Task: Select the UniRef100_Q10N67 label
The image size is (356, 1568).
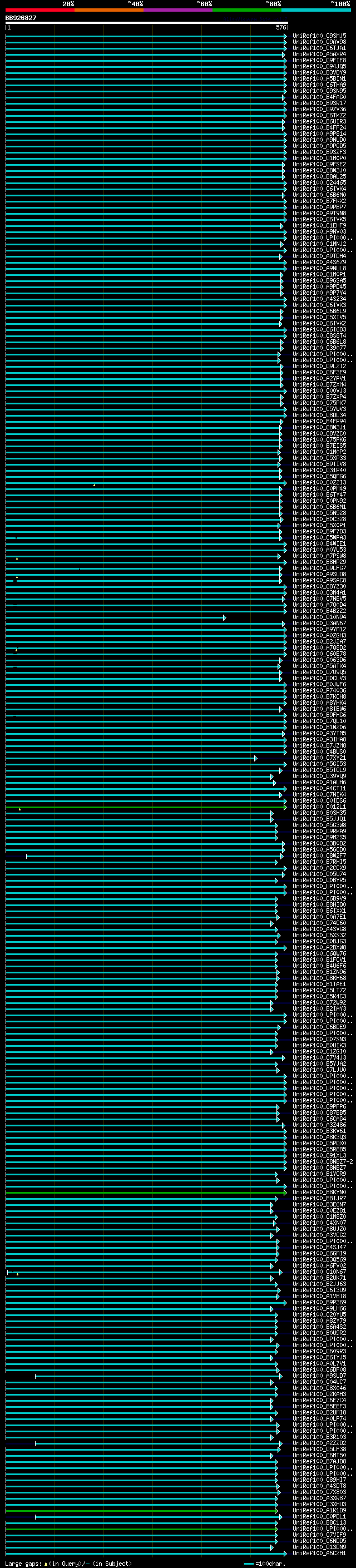Action: pyautogui.click(x=319, y=1272)
